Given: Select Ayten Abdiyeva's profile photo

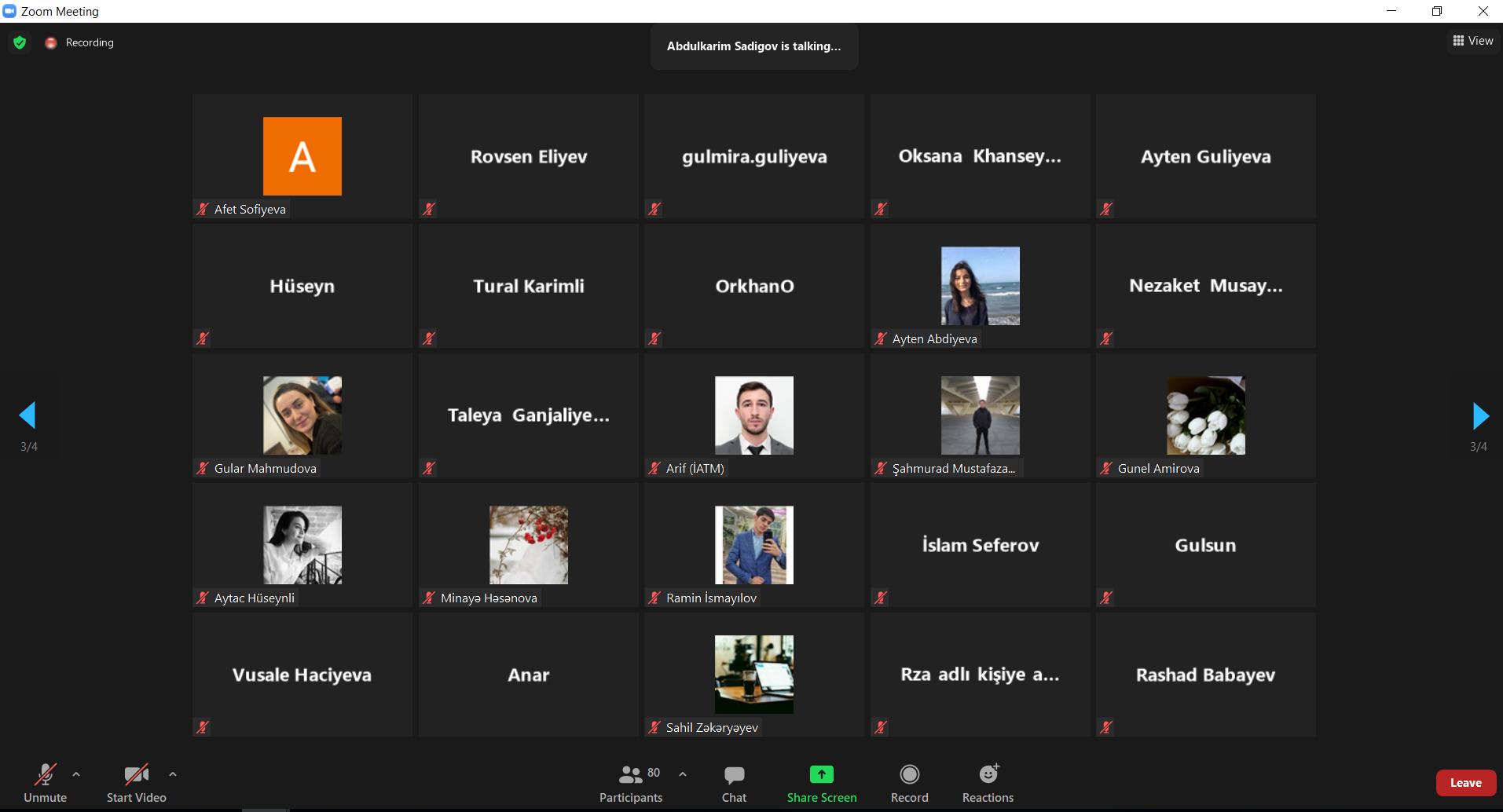Looking at the screenshot, I should 981,286.
